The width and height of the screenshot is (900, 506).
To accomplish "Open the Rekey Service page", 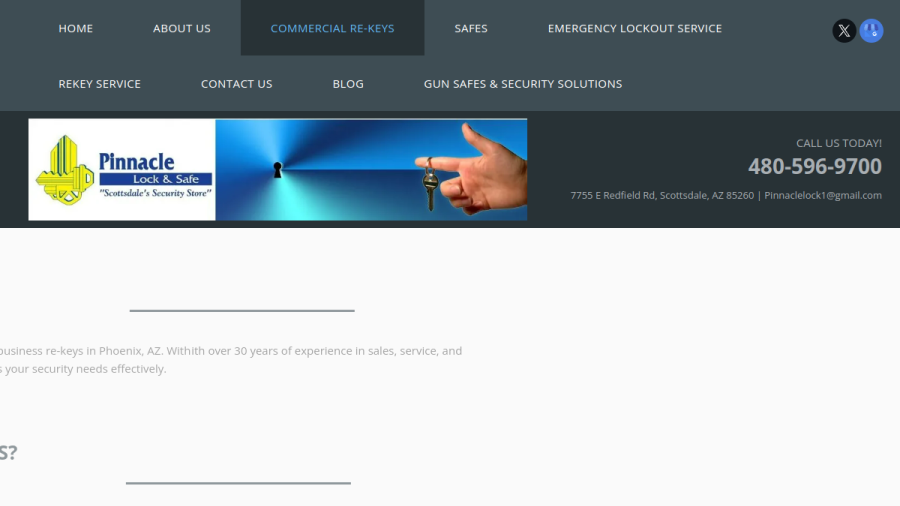I will point(99,84).
